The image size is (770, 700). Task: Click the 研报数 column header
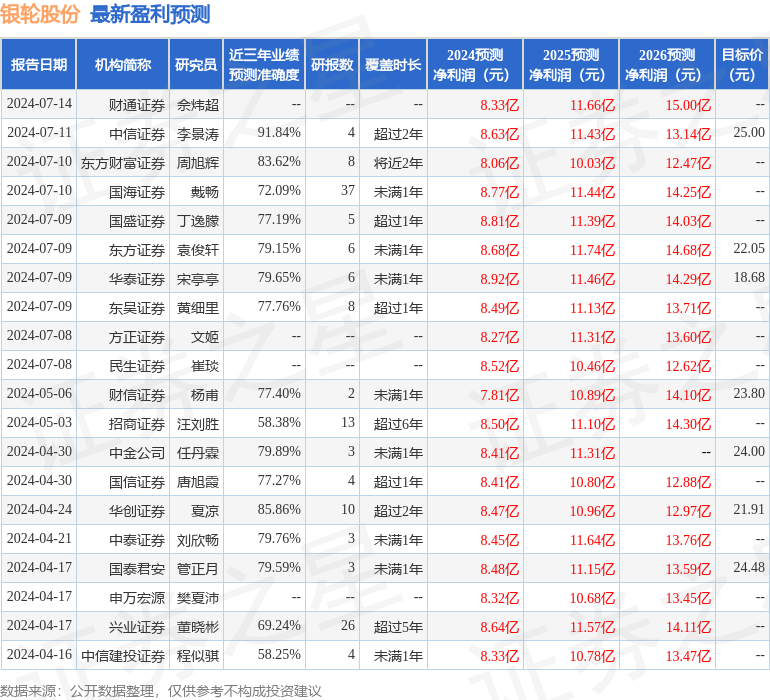(332, 64)
